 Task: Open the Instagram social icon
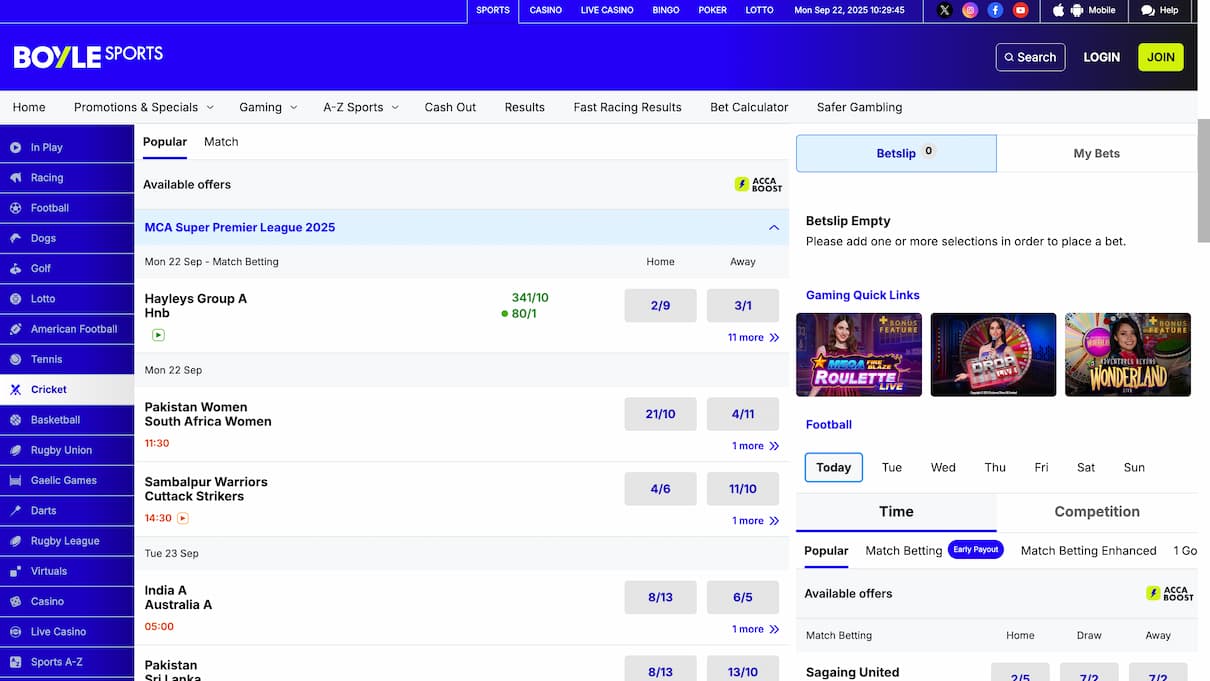[969, 10]
